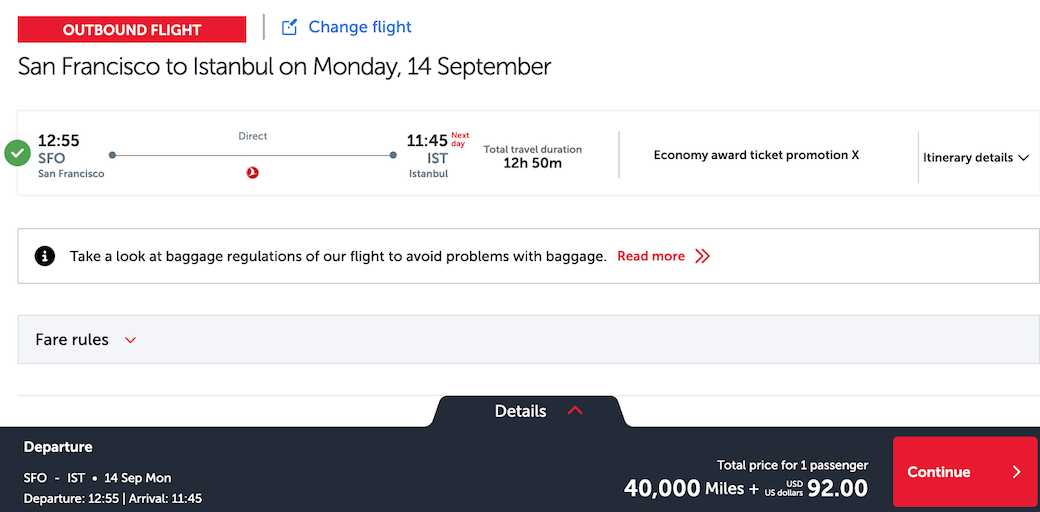
Task: Expand the Fare rules section
Action: point(72,340)
